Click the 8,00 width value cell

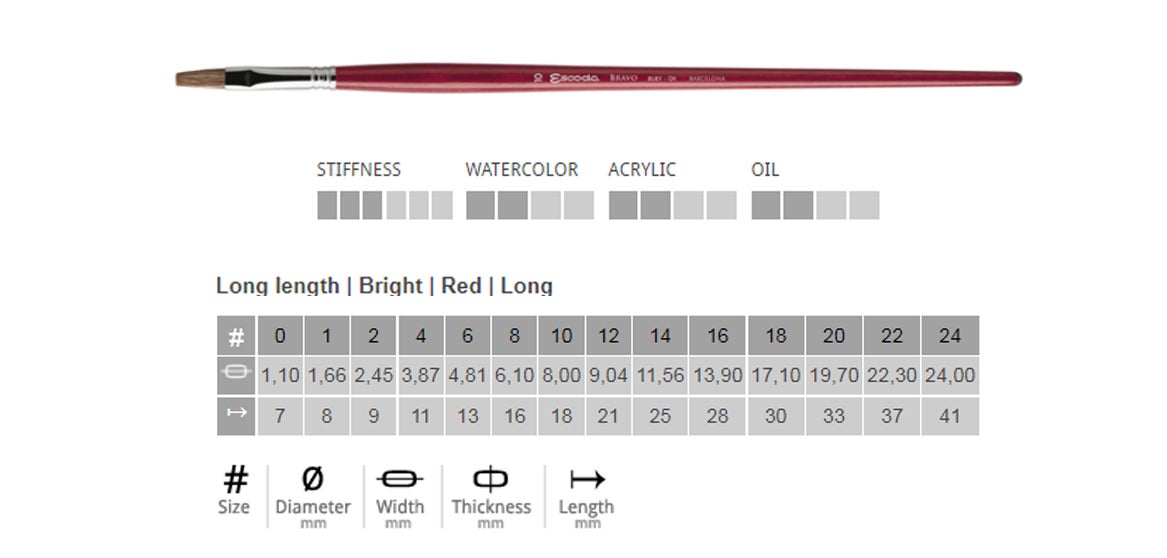[x=561, y=376]
